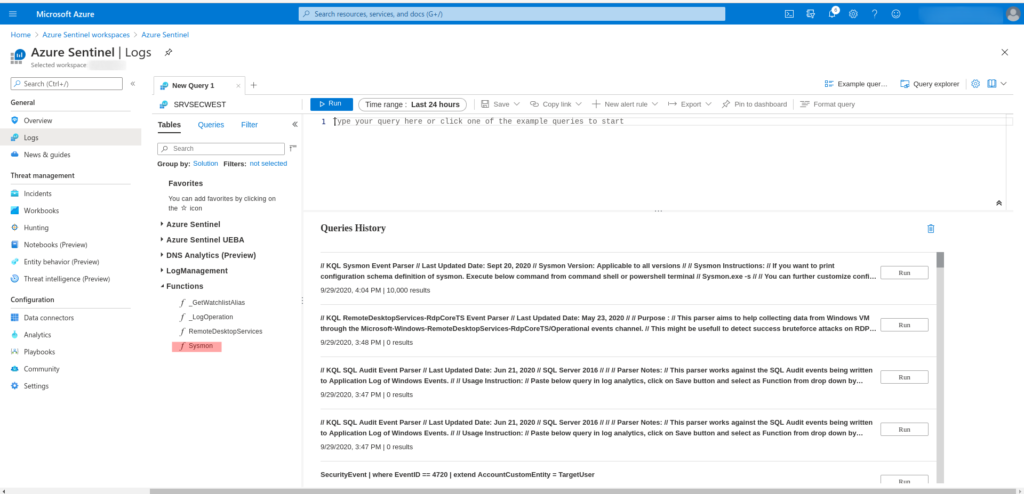Screen dimensions: 1024x494
Task: Open portal settings gear in the header
Action: click(853, 14)
